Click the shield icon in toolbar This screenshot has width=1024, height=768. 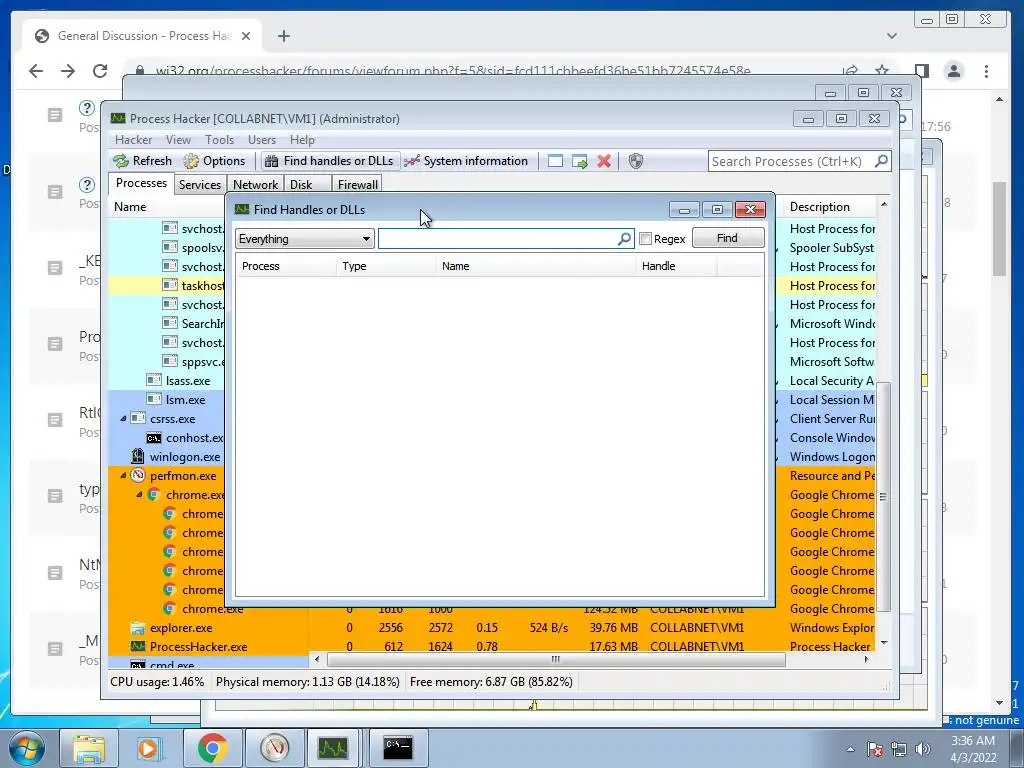pos(635,161)
